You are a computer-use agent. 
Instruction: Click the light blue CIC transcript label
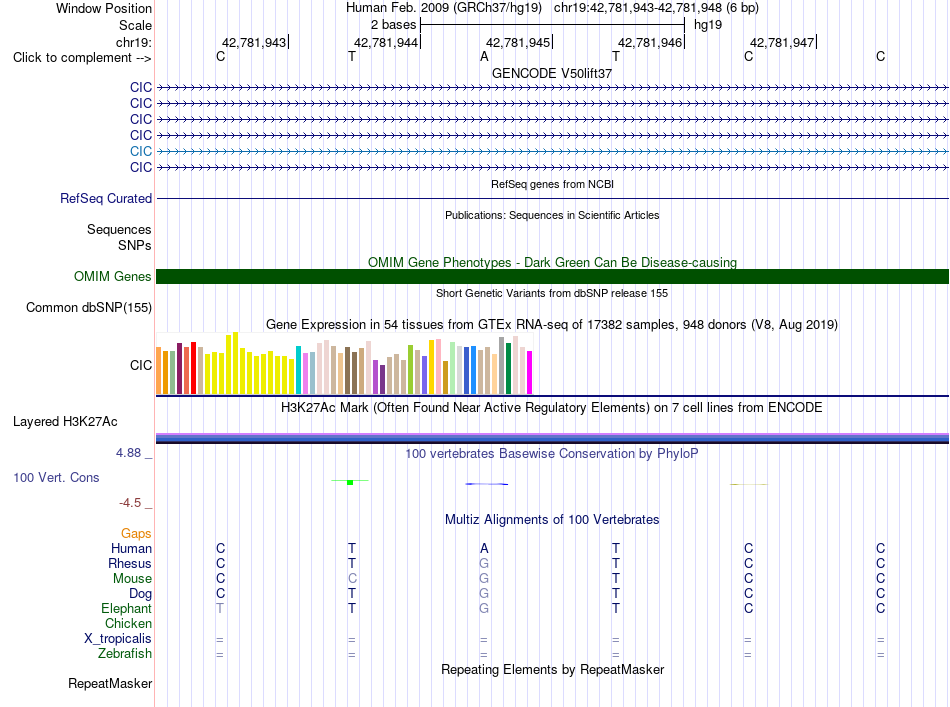point(141,151)
